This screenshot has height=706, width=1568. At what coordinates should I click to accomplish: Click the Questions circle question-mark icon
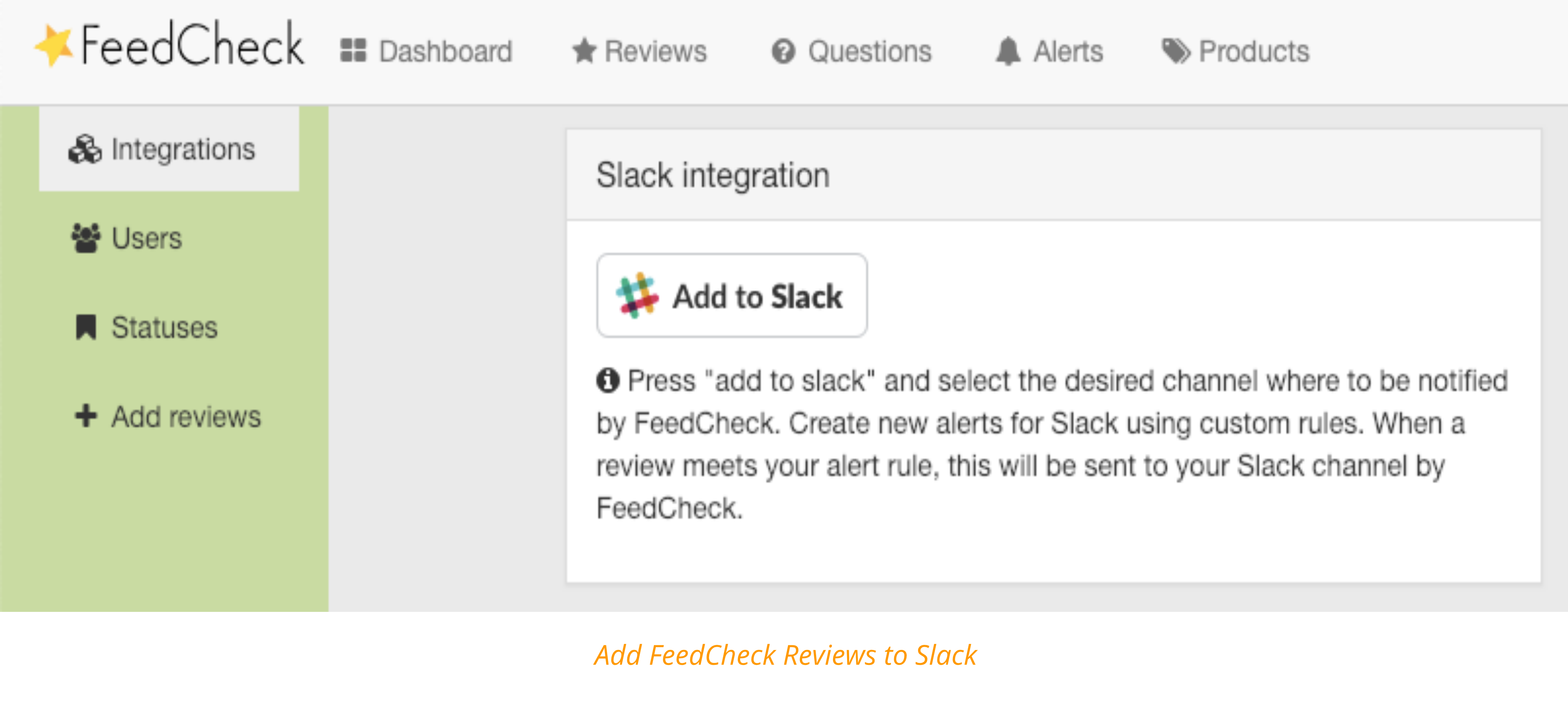(x=783, y=51)
